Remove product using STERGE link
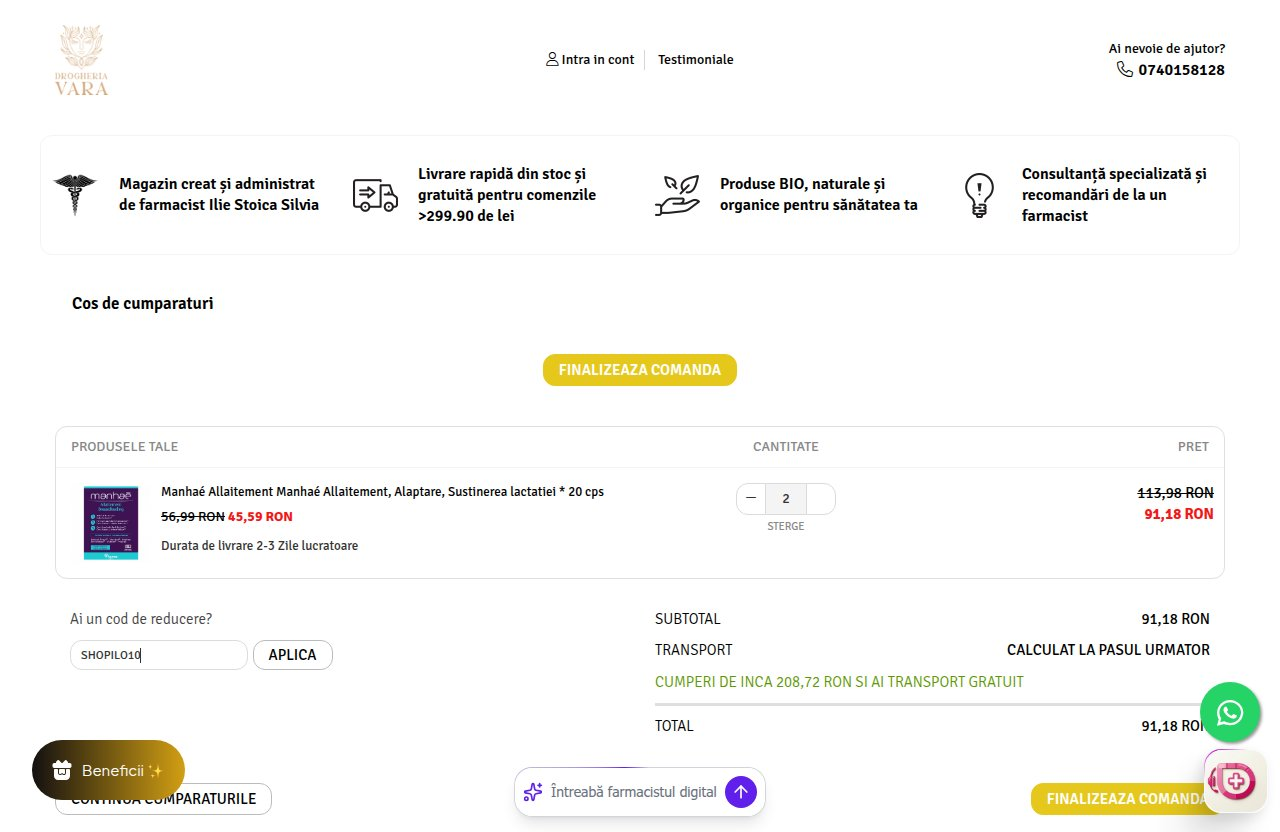 (x=786, y=526)
